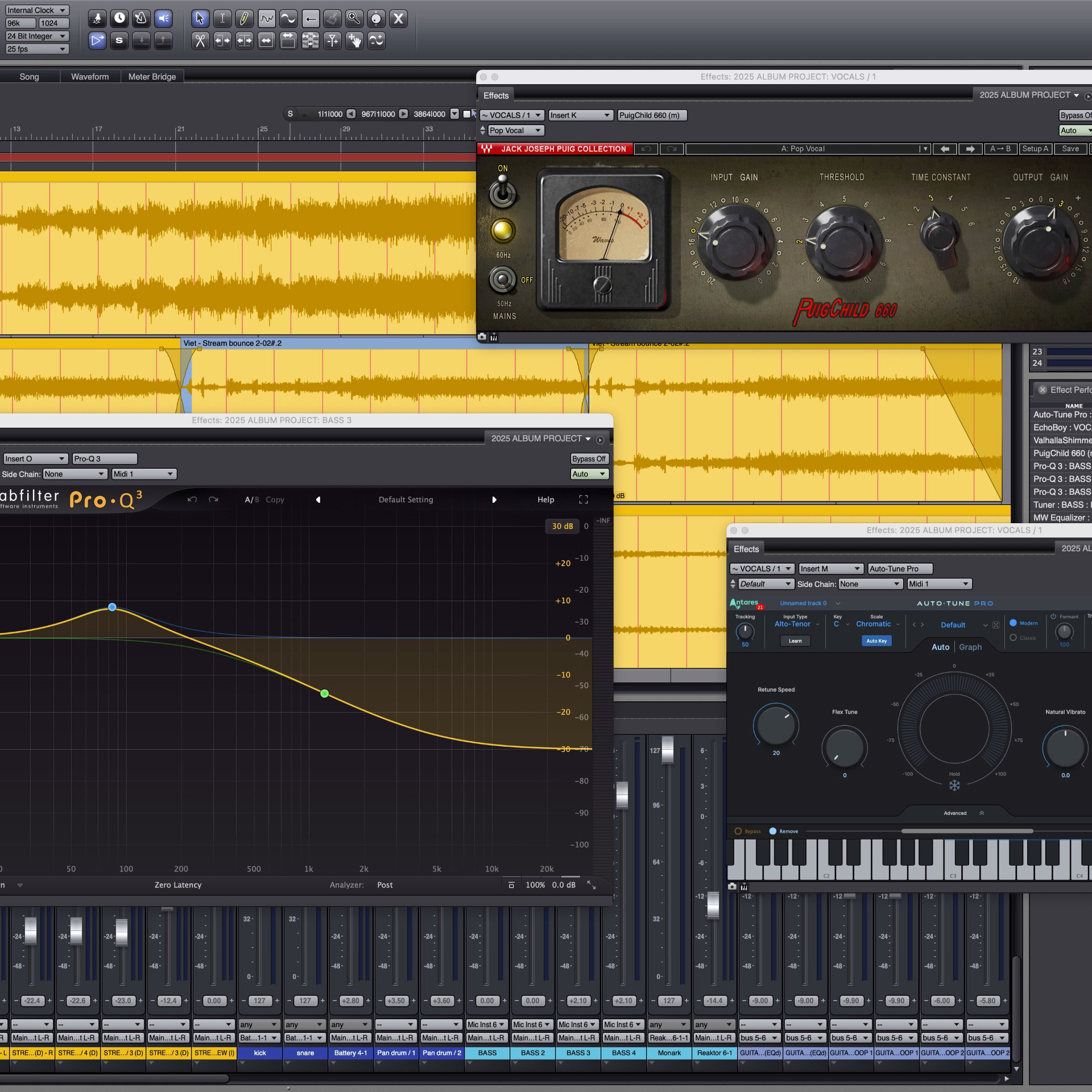Open the Insert O dropdown

[x=35, y=458]
